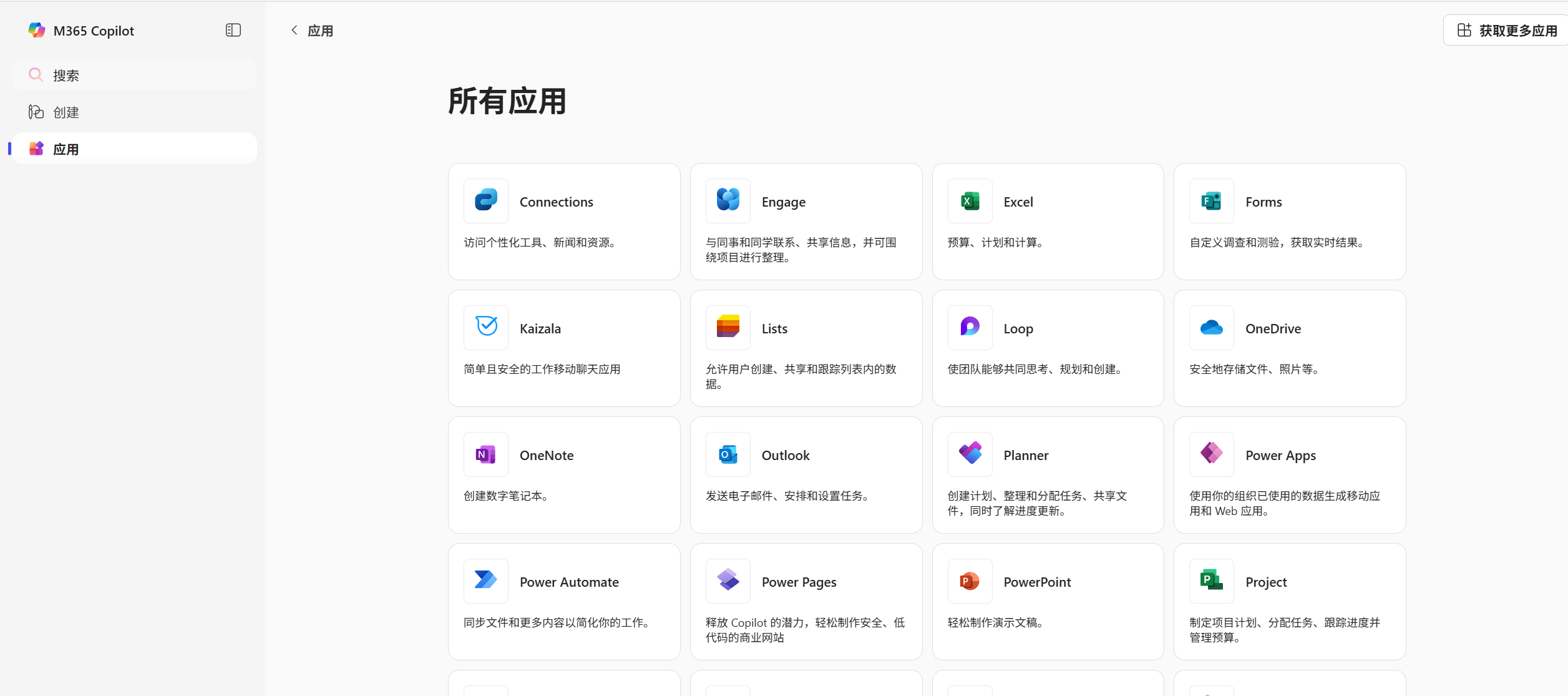The width and height of the screenshot is (1568, 696).
Task: Open the Forms app icon
Action: [1211, 201]
